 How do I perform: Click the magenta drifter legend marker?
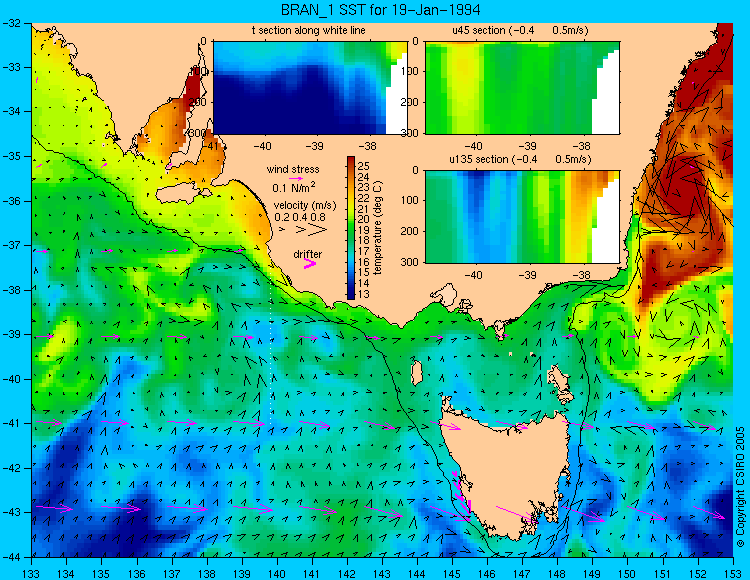click(310, 264)
